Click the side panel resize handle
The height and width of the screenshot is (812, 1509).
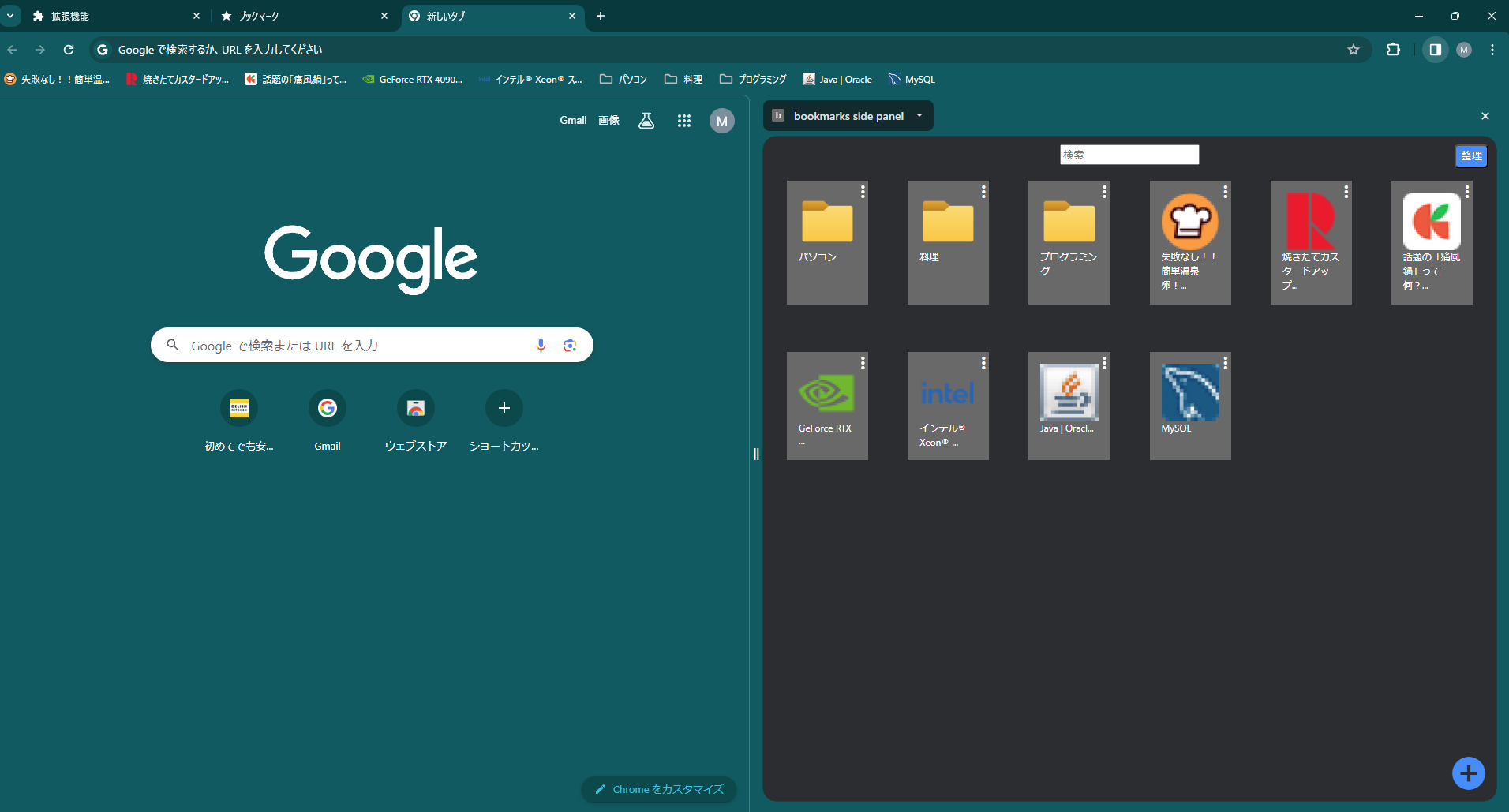(x=756, y=454)
